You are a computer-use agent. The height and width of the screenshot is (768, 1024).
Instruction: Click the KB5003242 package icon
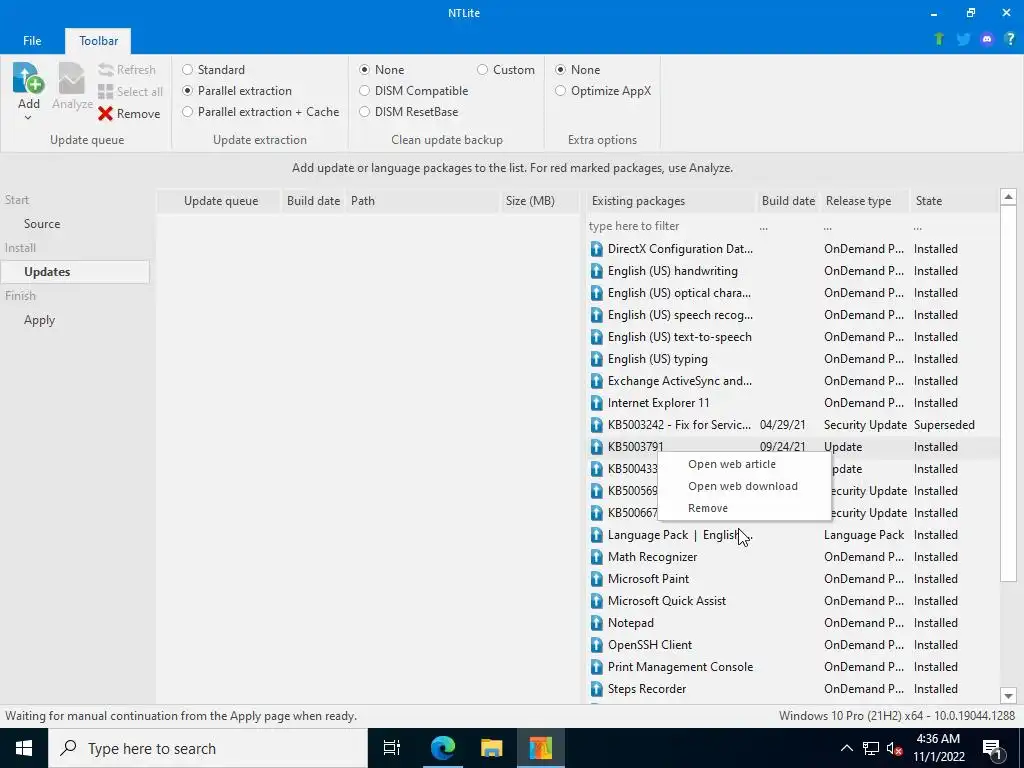(x=596, y=425)
